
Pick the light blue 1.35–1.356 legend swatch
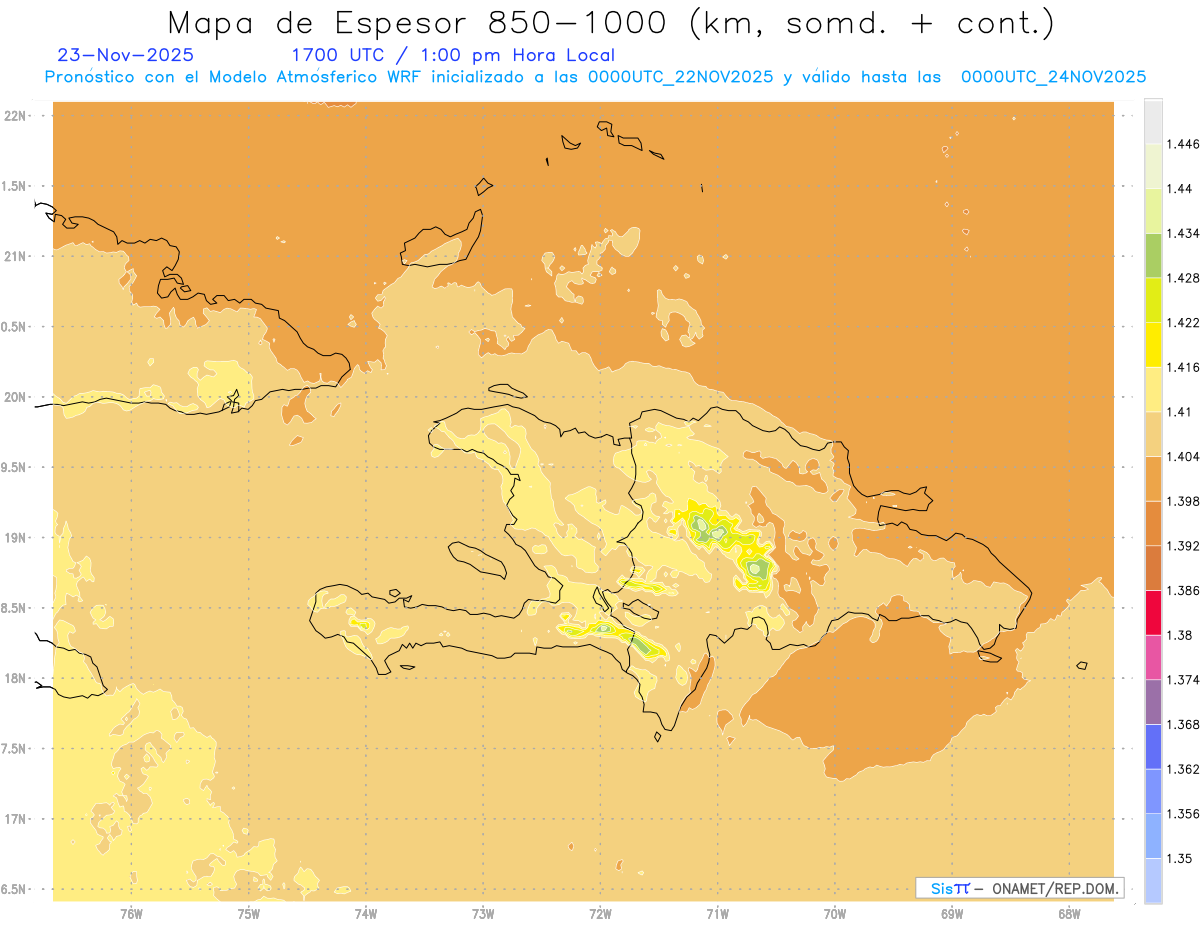tap(1153, 836)
